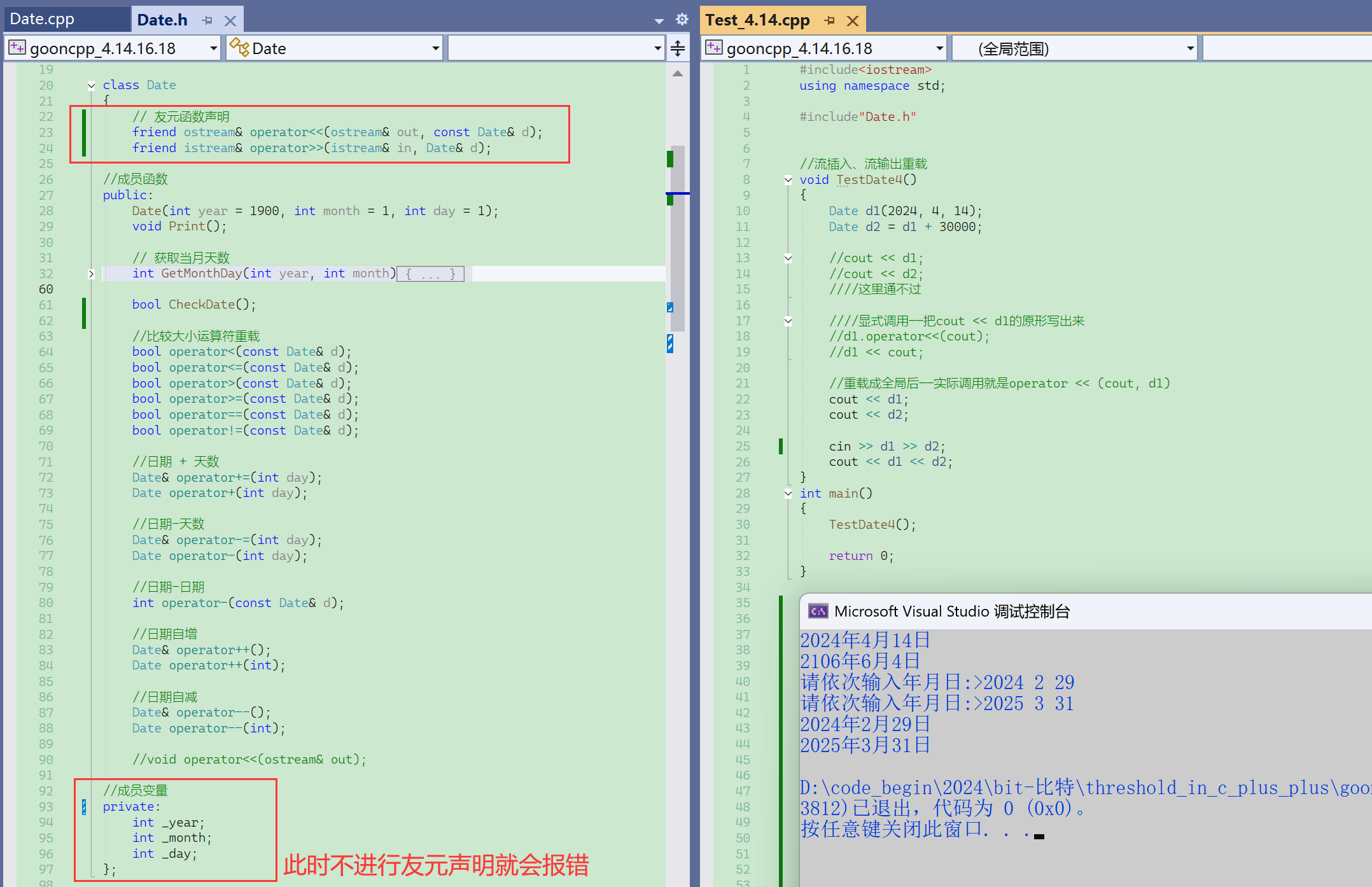The height and width of the screenshot is (887, 1372).
Task: Click the Date.h vertical scrollbar thumb
Action: pyautogui.click(x=678, y=239)
